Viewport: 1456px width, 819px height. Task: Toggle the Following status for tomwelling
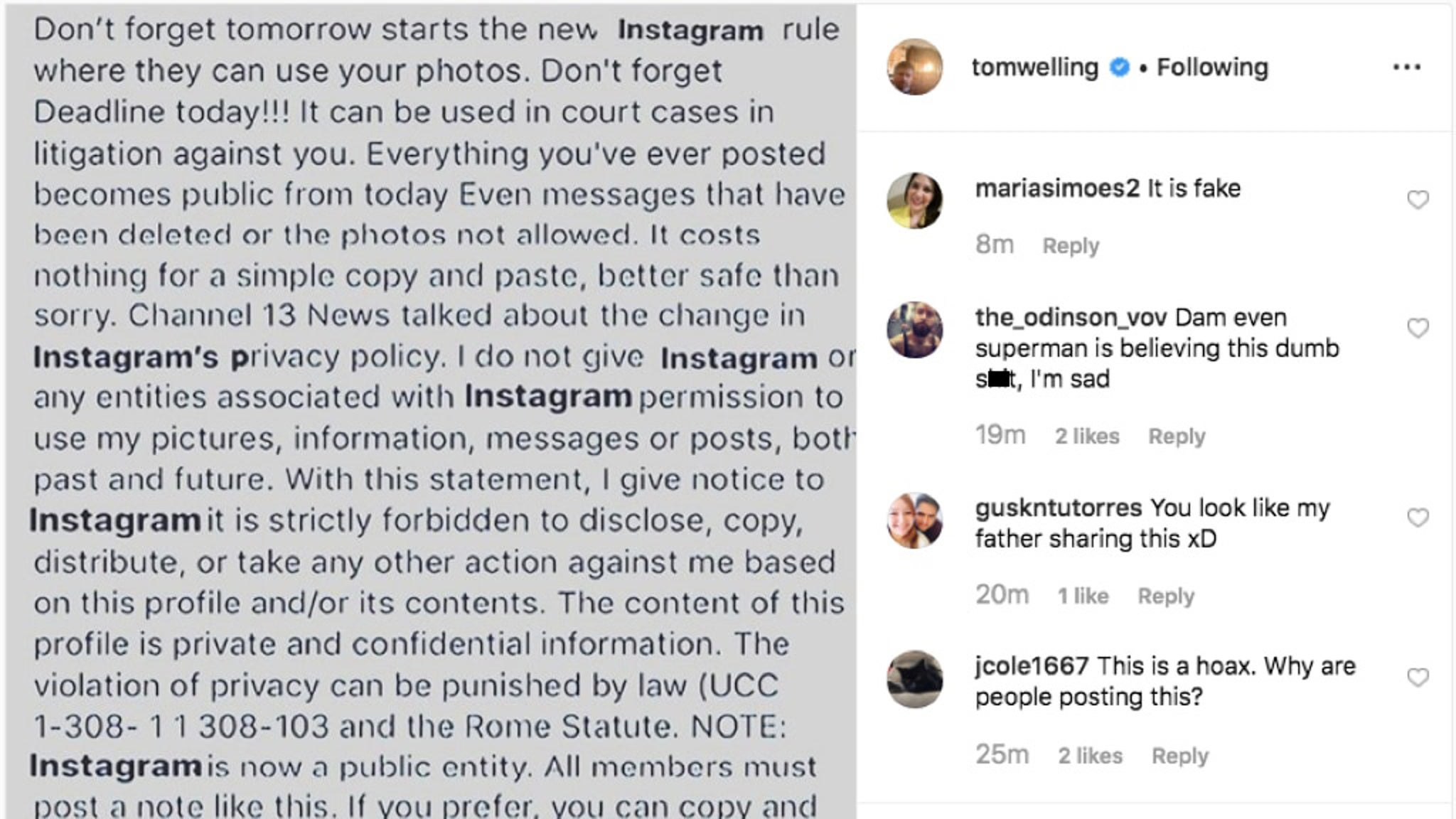[x=1212, y=68]
